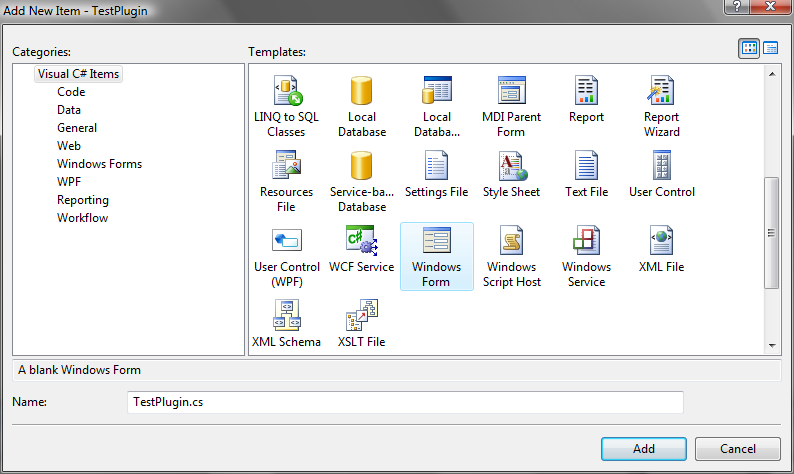Pick the highlighted Windows Form template
The width and height of the screenshot is (794, 474).
(436, 256)
